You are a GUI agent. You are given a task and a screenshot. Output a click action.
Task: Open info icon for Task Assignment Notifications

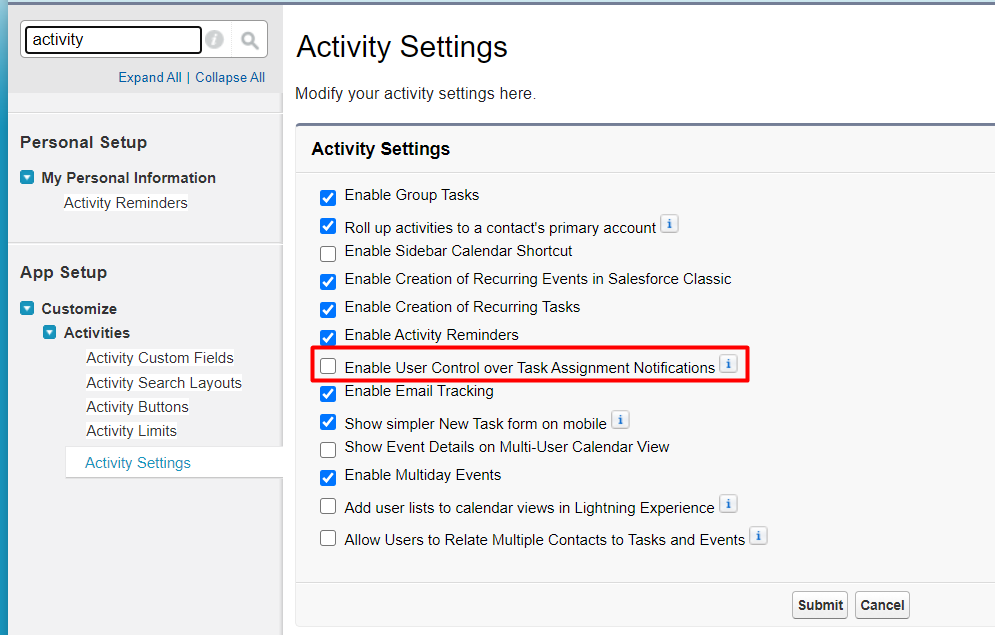point(728,364)
